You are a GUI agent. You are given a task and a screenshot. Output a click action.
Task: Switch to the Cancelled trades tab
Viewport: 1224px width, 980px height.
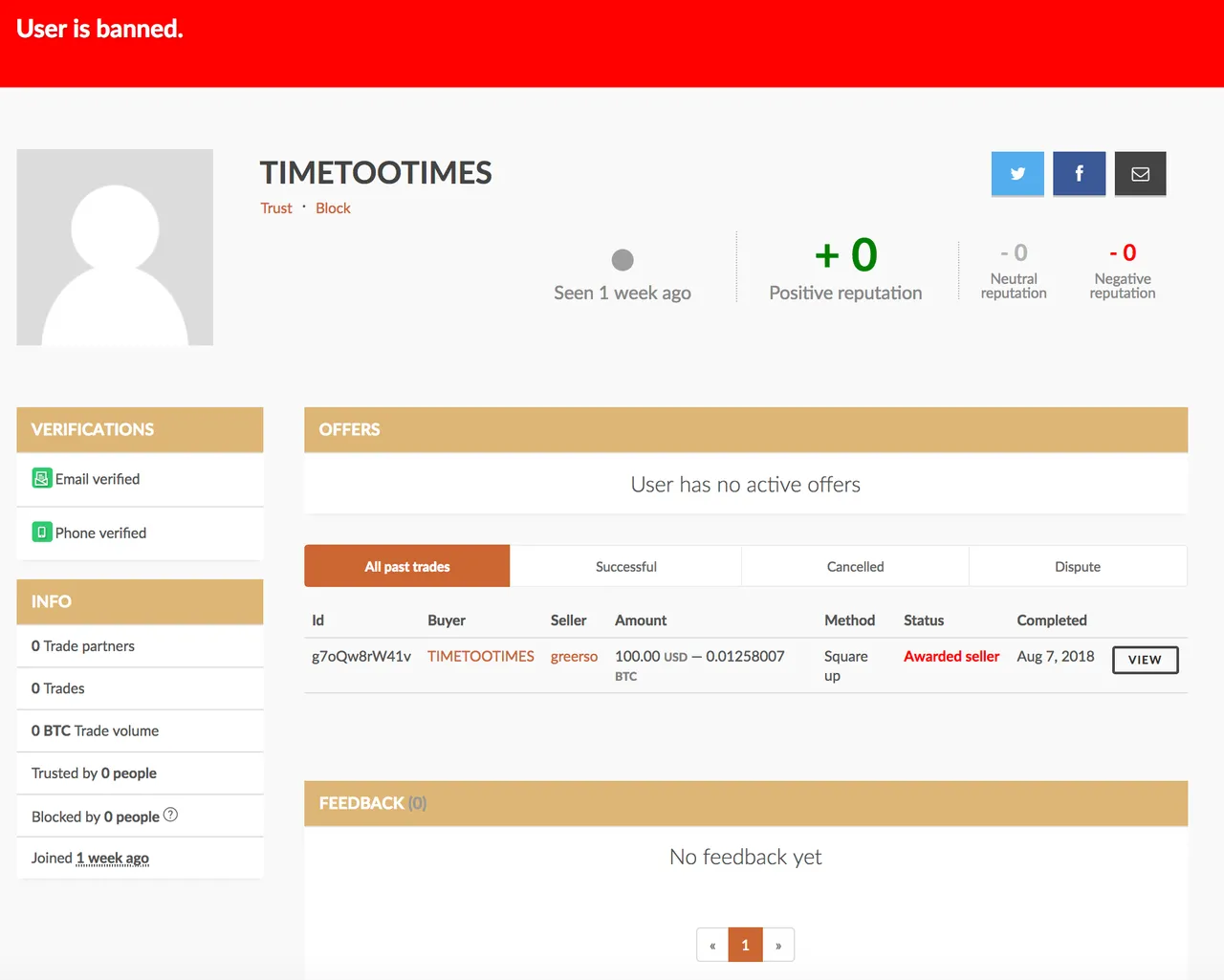[855, 566]
